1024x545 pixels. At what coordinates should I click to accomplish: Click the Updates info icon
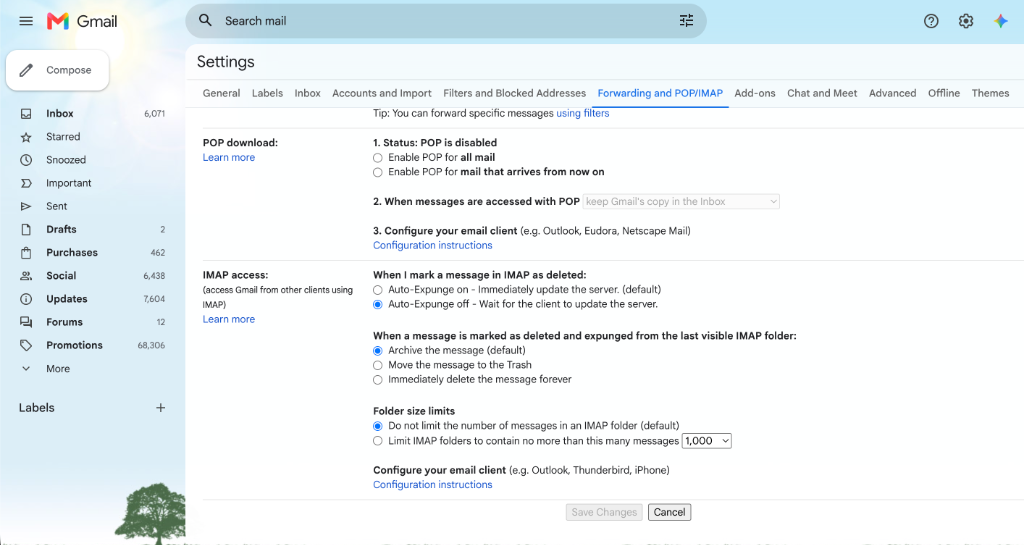(x=26, y=299)
